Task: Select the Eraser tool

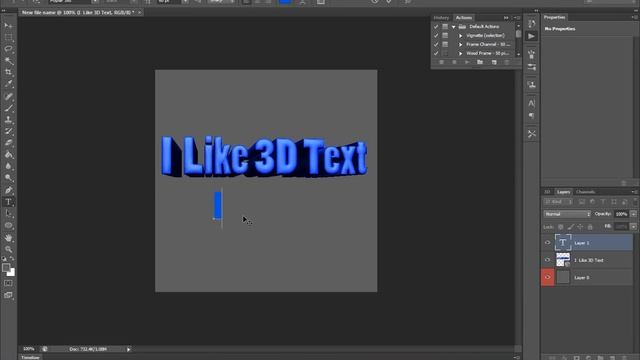Action: [8, 143]
